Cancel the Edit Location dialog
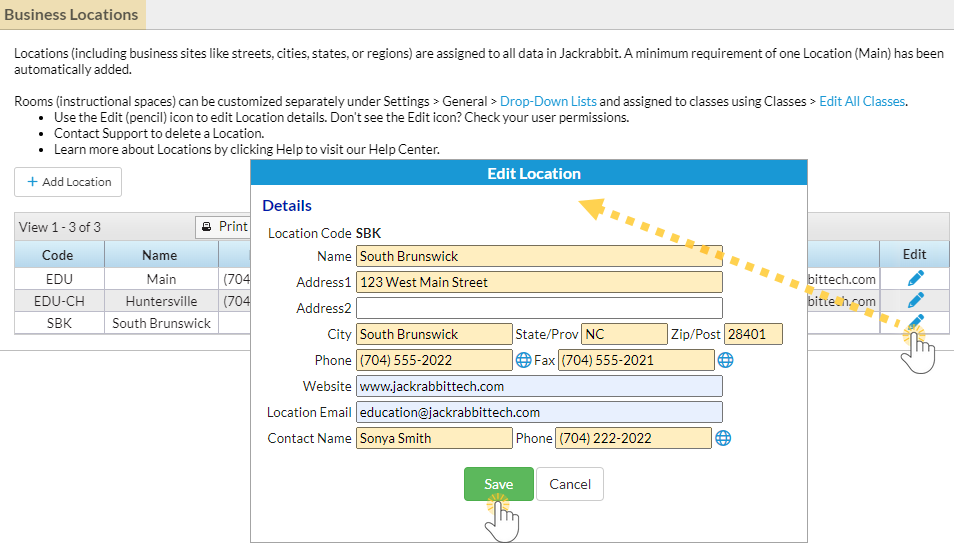 [x=569, y=484]
